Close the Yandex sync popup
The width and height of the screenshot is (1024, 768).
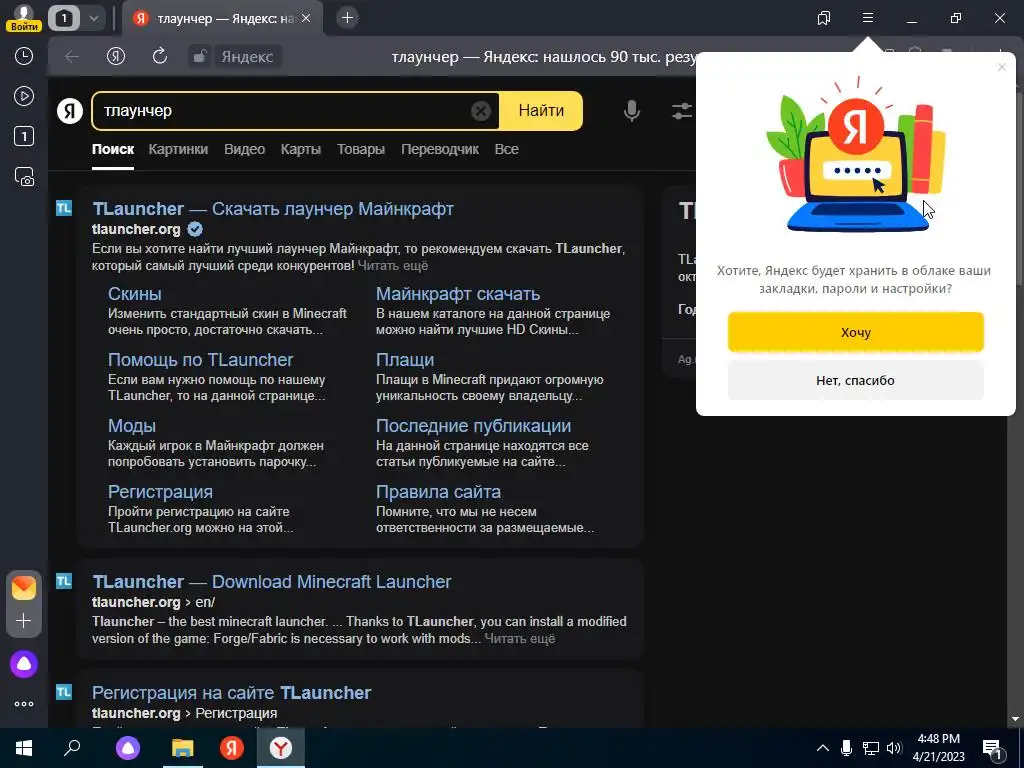pos(1002,67)
